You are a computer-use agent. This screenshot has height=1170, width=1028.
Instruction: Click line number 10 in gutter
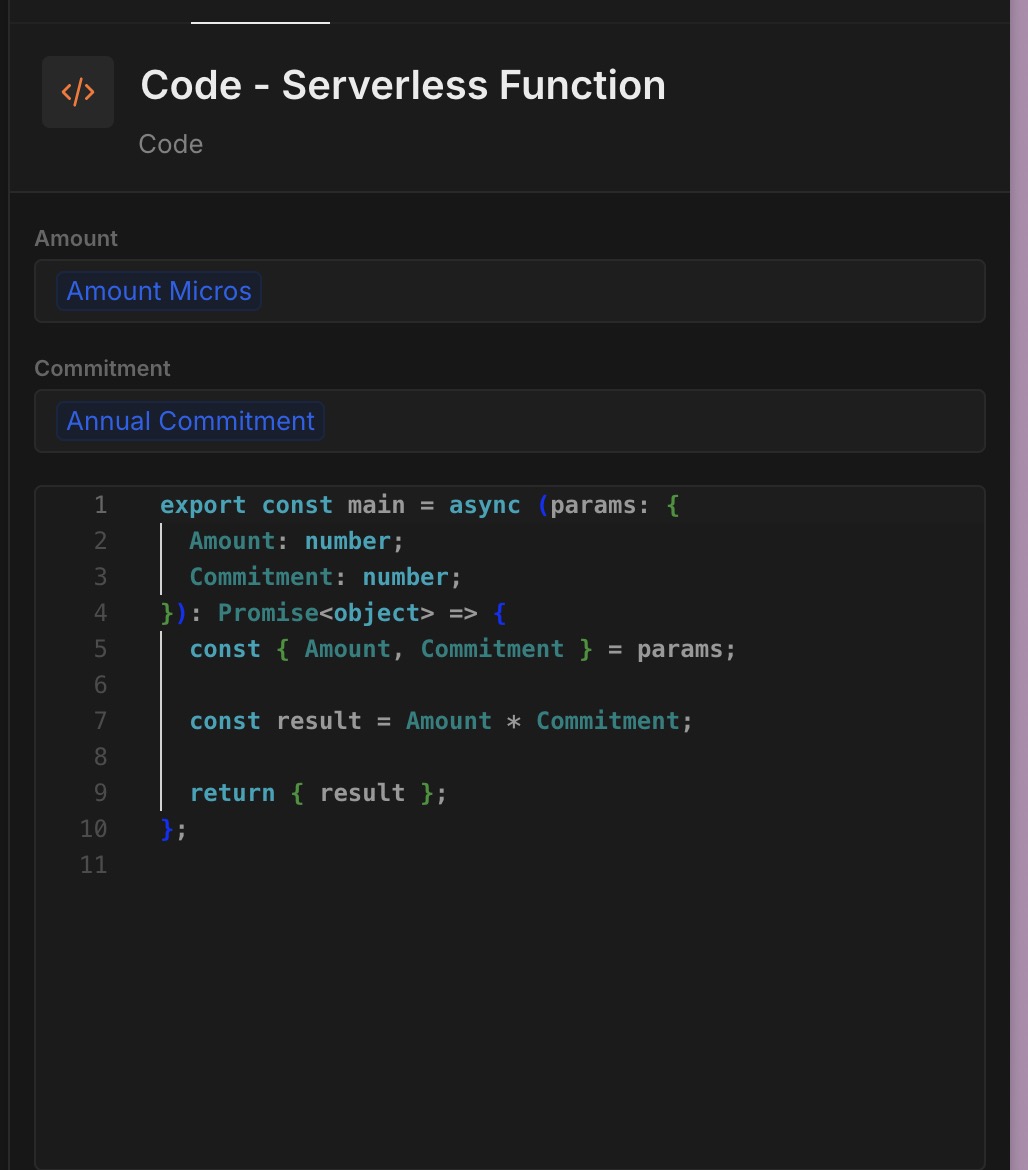point(93,828)
